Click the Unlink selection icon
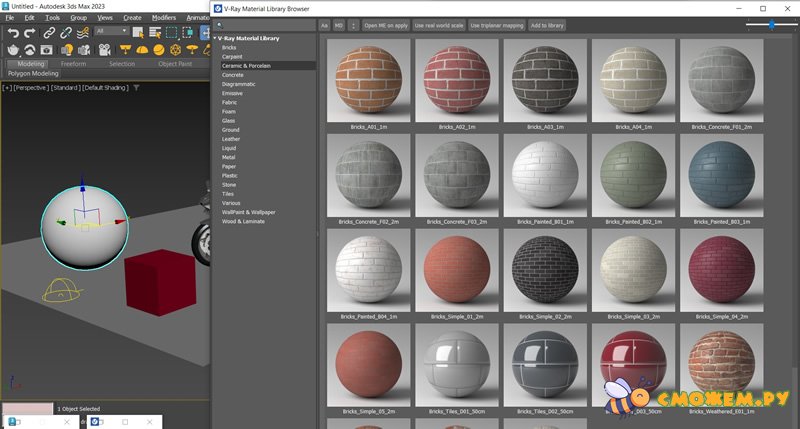Screen dimensions: 800x429 click(65, 32)
